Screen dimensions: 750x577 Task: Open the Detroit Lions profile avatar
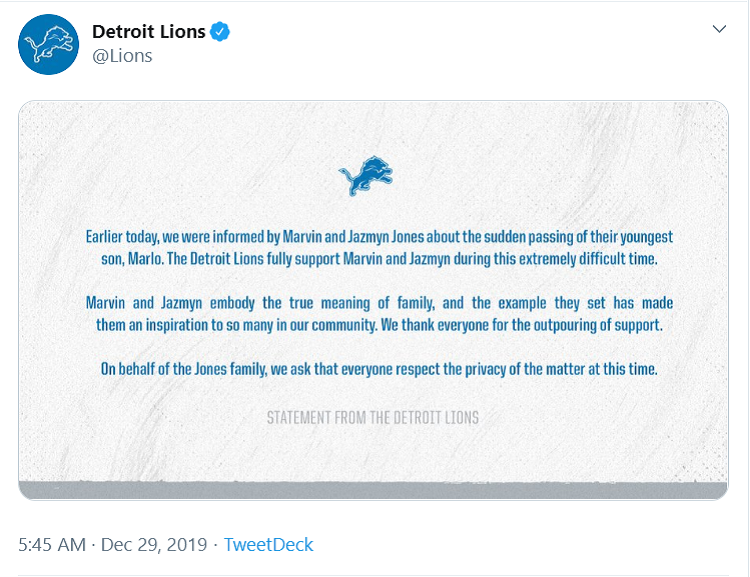click(48, 44)
